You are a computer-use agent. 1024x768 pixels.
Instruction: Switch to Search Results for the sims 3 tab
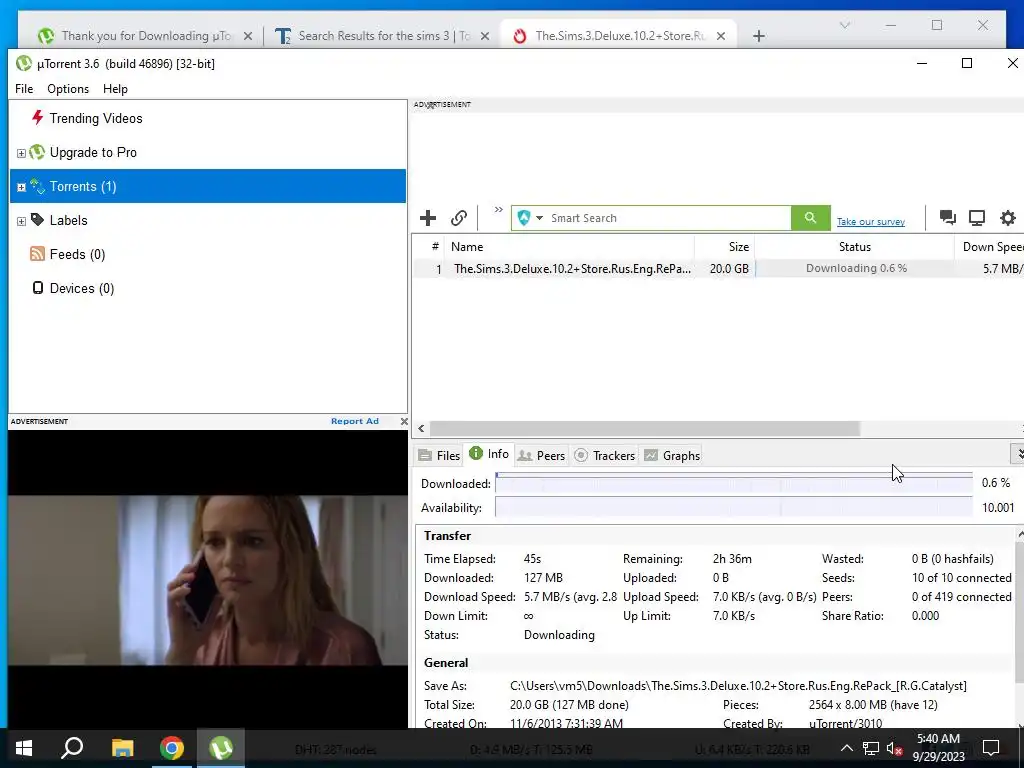point(382,36)
